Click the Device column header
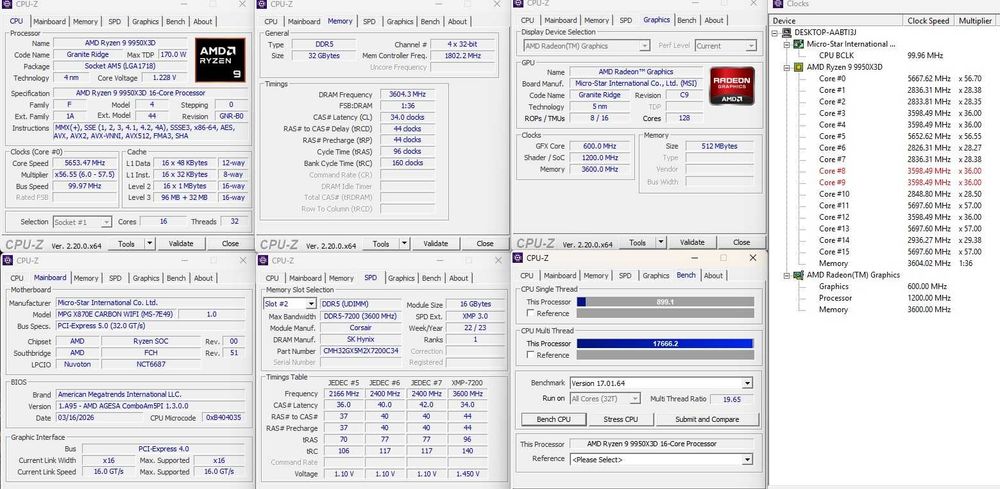 pyautogui.click(x=837, y=20)
